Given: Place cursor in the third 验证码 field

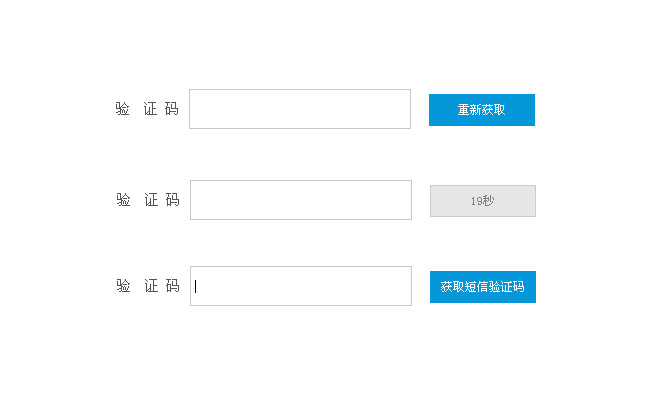Looking at the screenshot, I should (300, 286).
